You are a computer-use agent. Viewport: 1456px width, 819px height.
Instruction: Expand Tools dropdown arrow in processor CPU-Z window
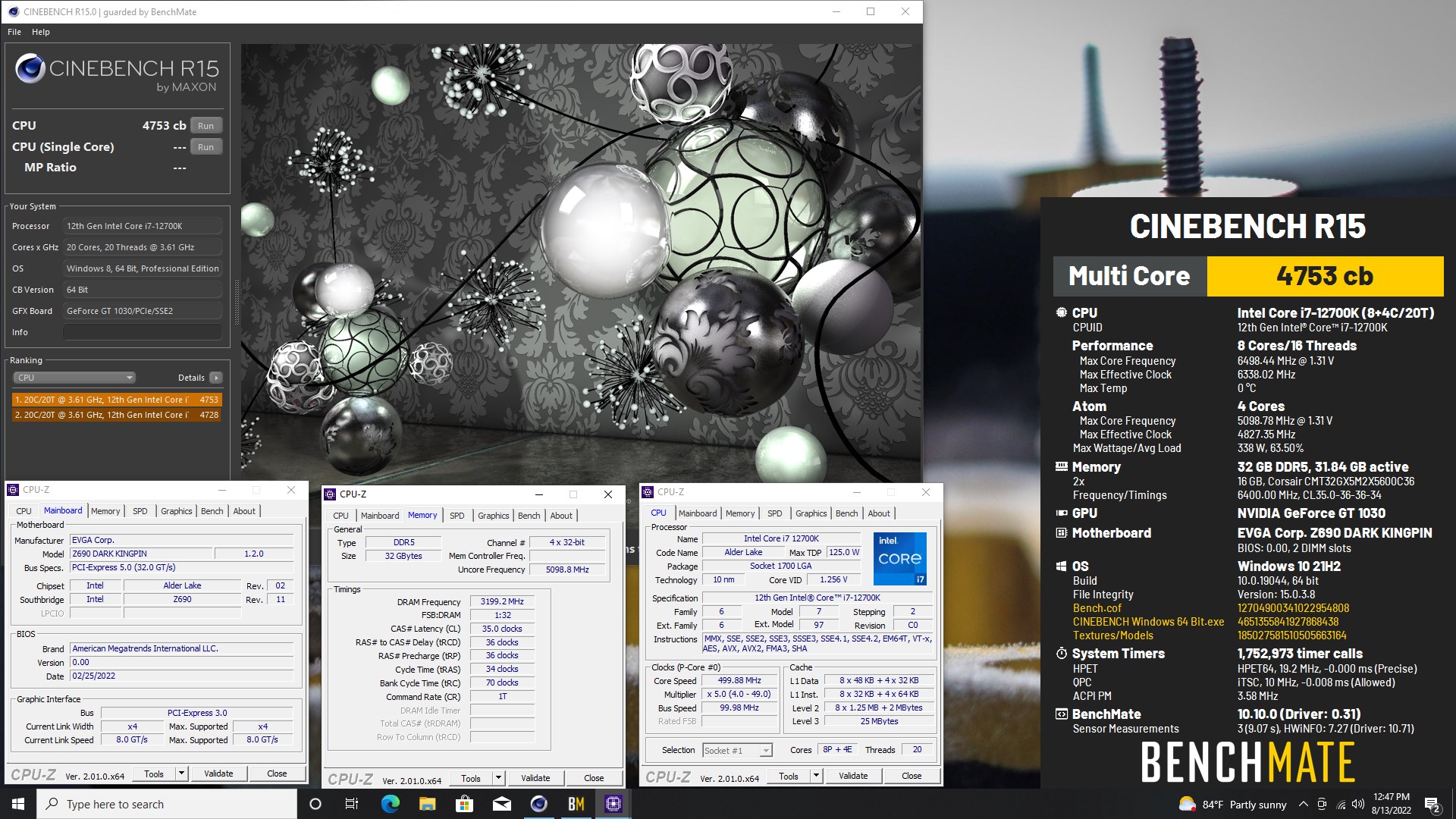pyautogui.click(x=816, y=776)
